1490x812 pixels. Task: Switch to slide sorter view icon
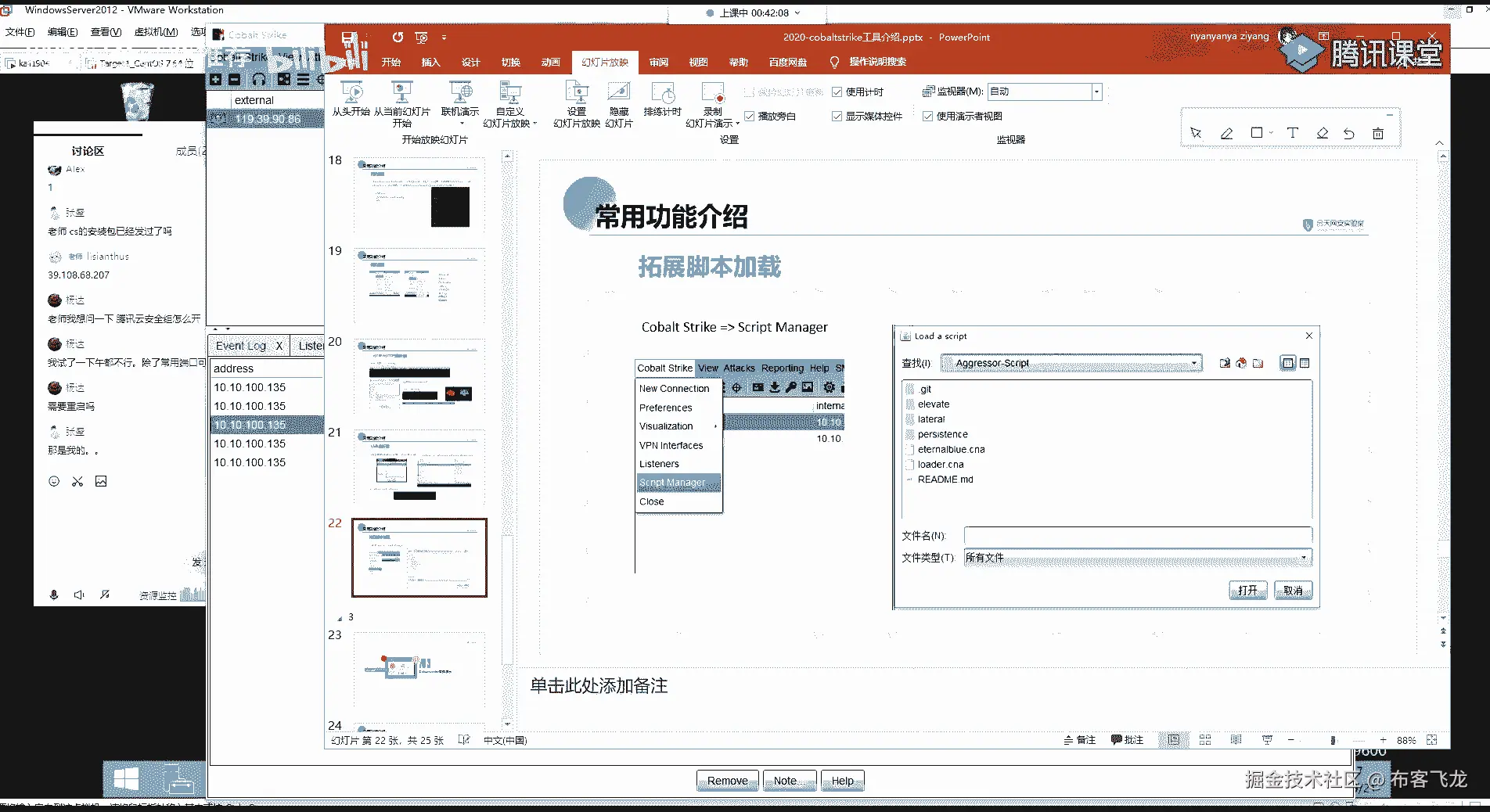pyautogui.click(x=1205, y=740)
